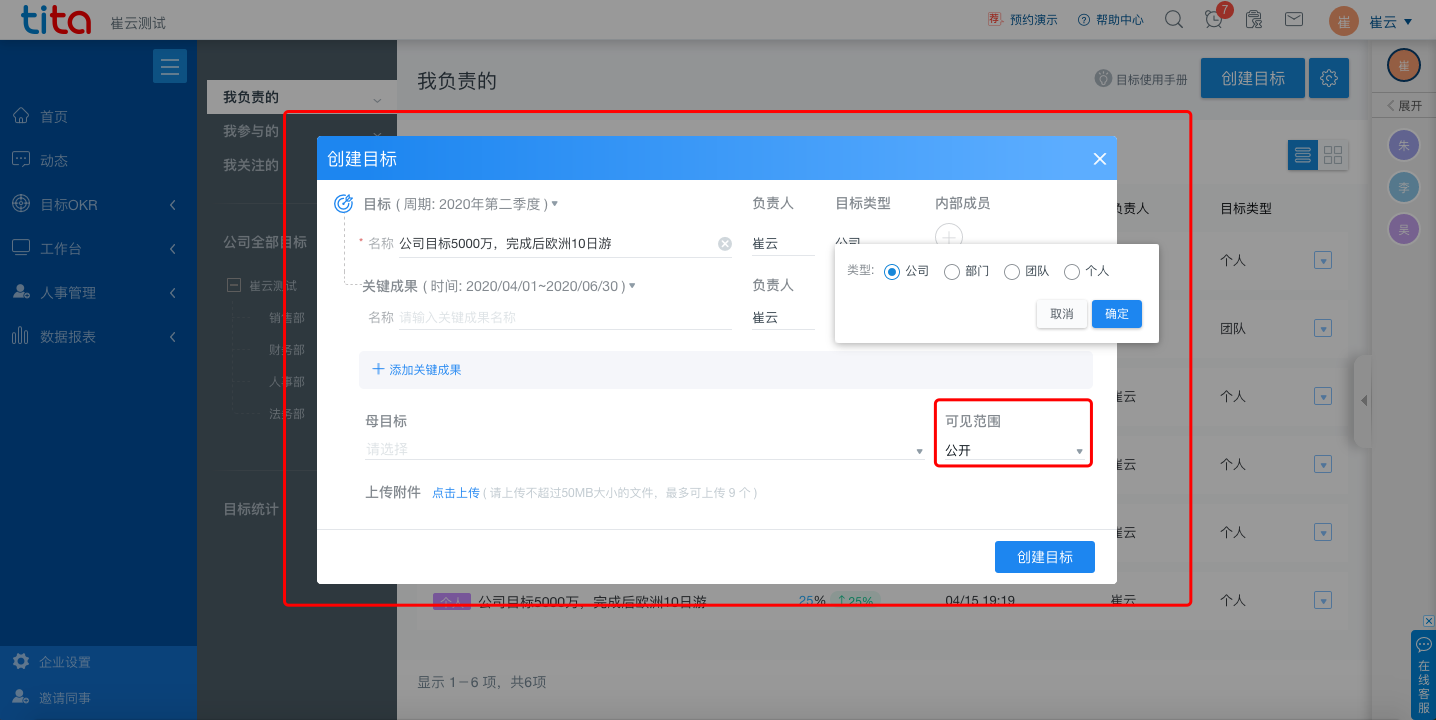Clear the objective name input text
The image size is (1436, 720).
coord(725,244)
